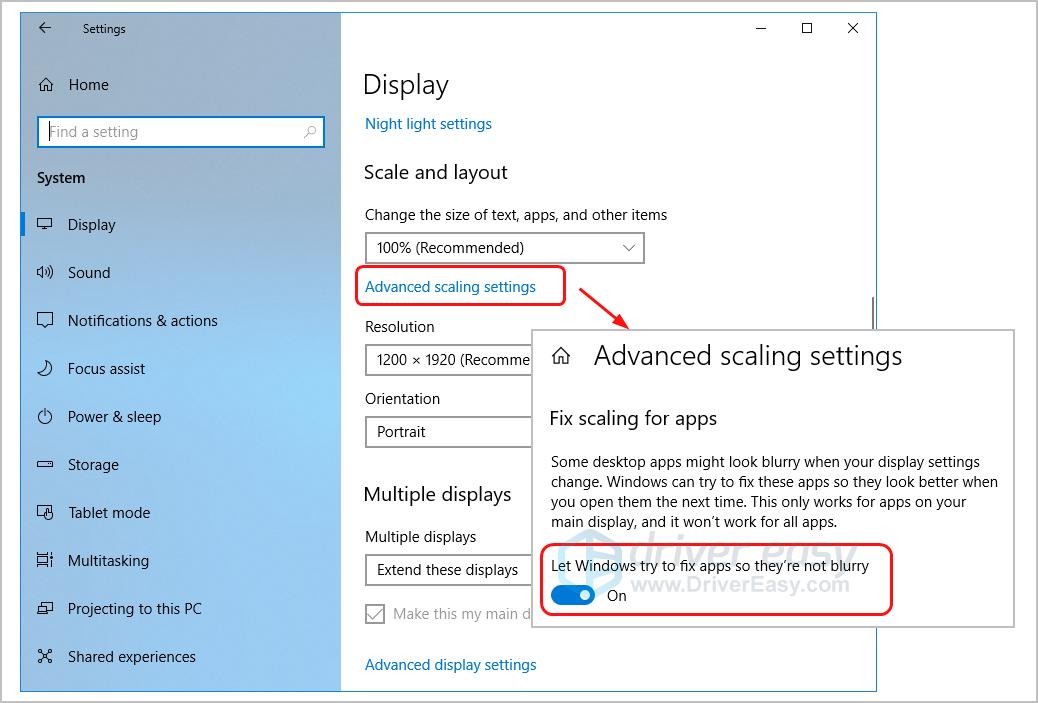Open the Multitasking settings page
The height and width of the screenshot is (703, 1038).
[x=108, y=561]
